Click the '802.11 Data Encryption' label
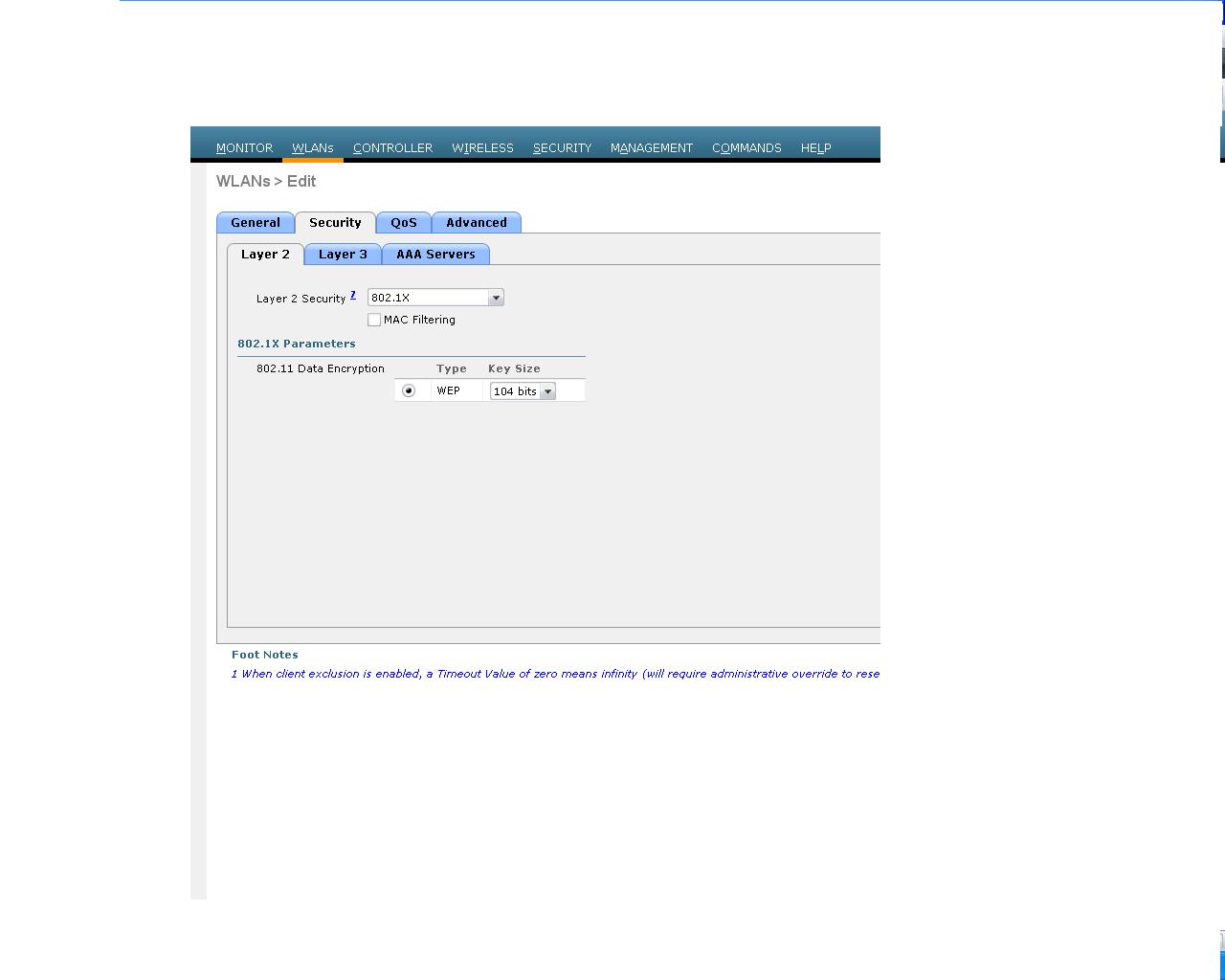This screenshot has width=1225, height=980. (321, 368)
